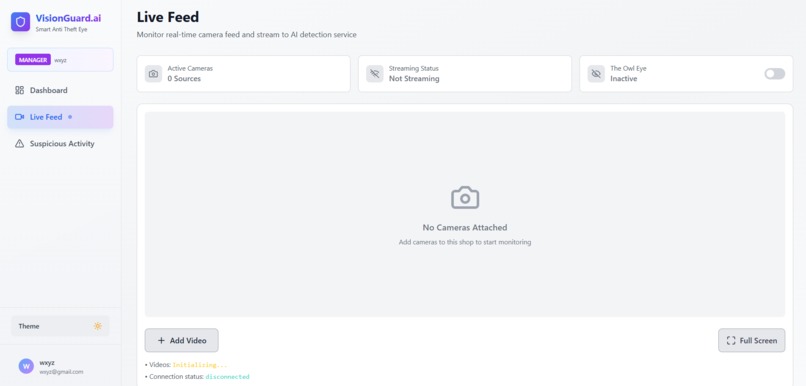Click the Streaming Status Not Streaming card
This screenshot has width=806, height=386.
(465, 74)
